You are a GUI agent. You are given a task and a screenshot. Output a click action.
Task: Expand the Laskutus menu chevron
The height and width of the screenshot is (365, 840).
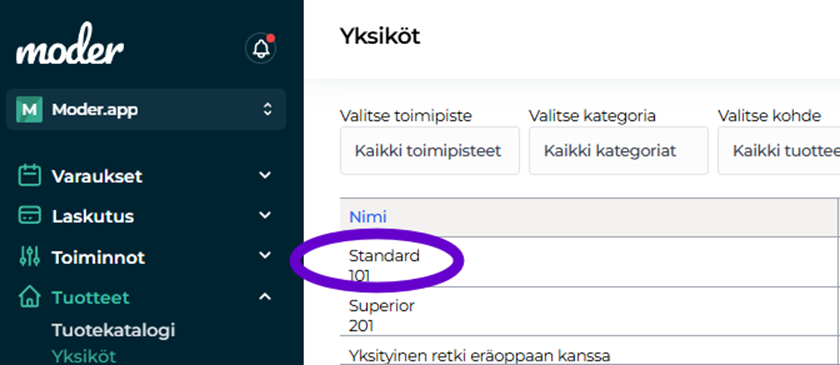point(265,215)
